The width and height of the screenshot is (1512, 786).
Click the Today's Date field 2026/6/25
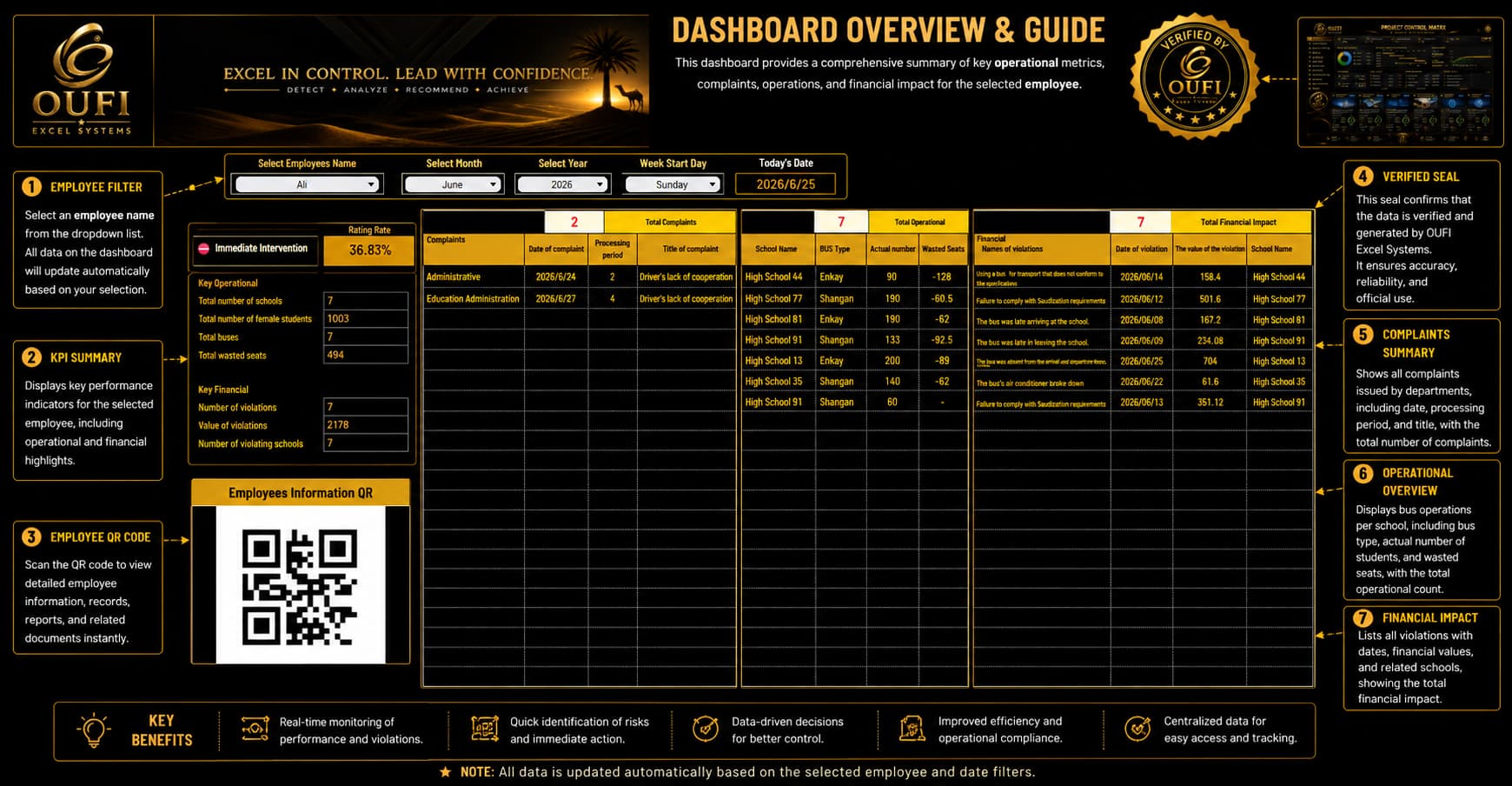pos(786,184)
